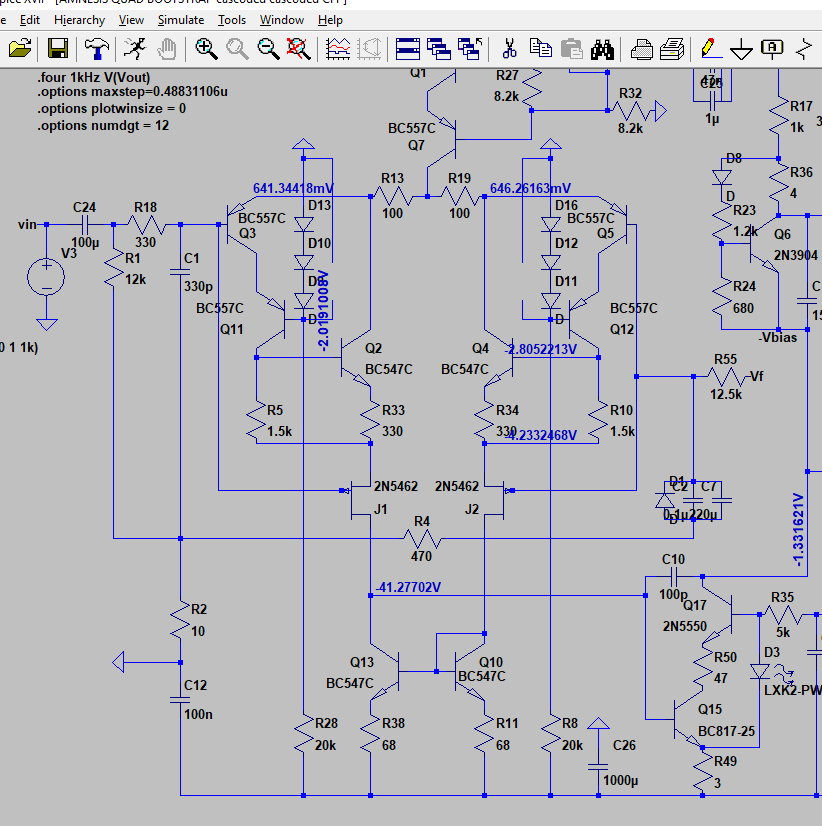
Task: Tile windows horizontally using toolbar icon
Action: click(407, 49)
